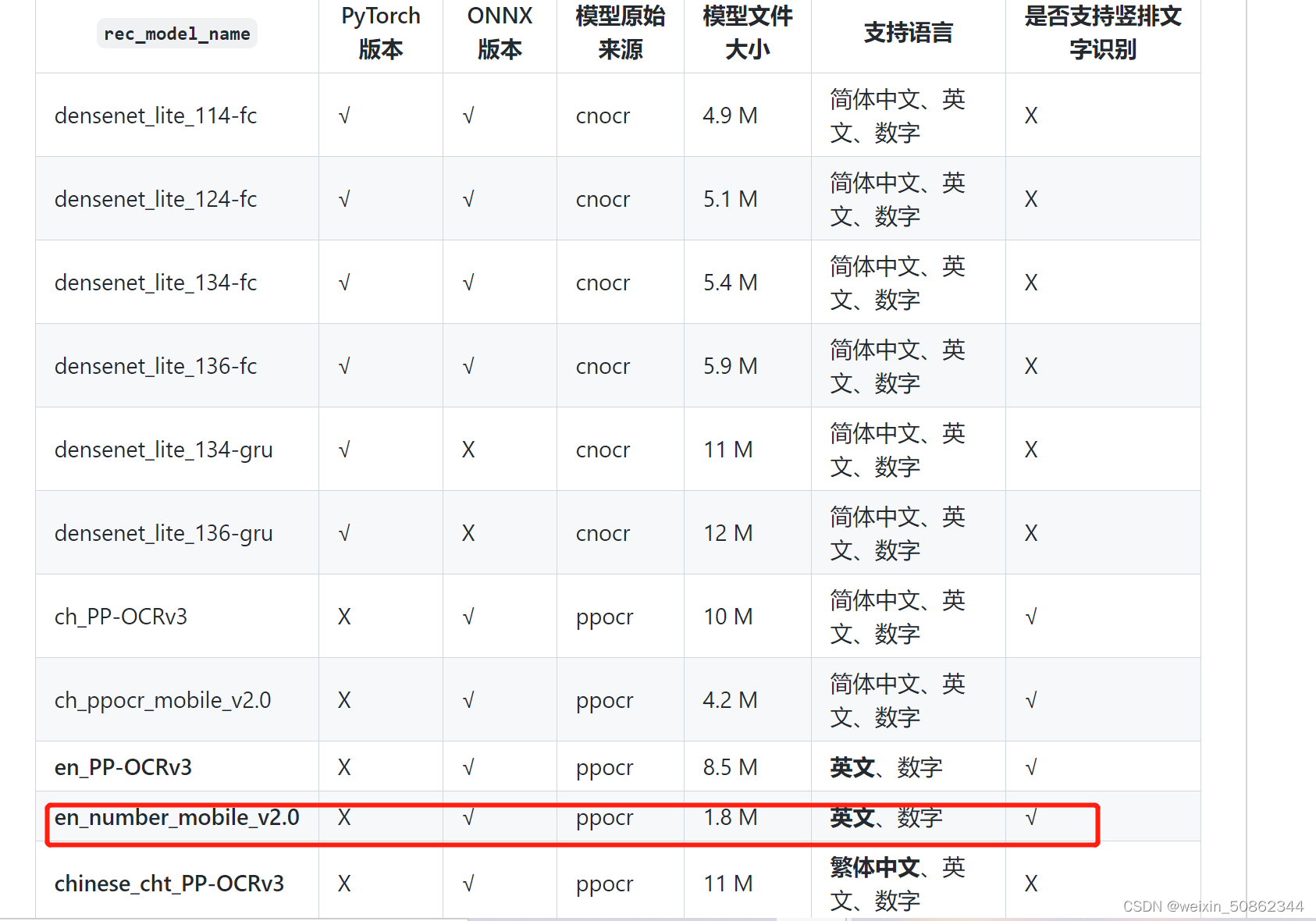Image resolution: width=1316 pixels, height=921 pixels.
Task: Select the en_number_mobile_v2.0 model name
Action: point(177,817)
